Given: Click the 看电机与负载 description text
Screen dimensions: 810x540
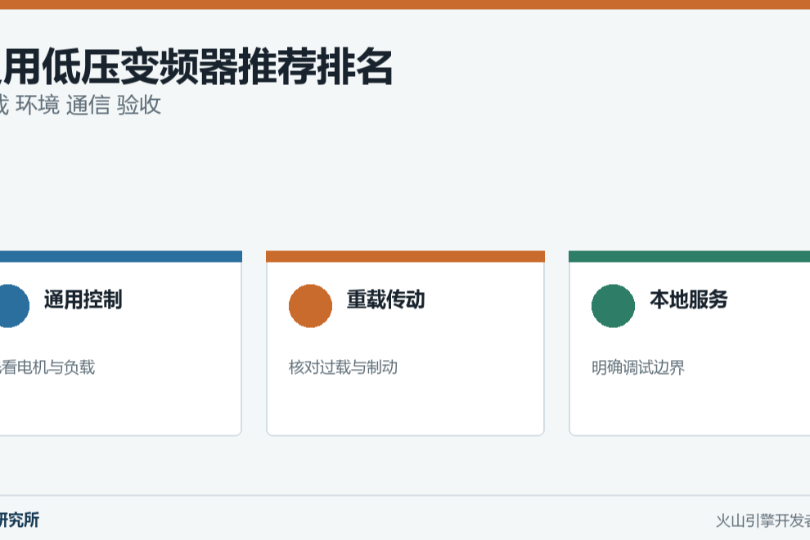Looking at the screenshot, I should (x=48, y=367).
